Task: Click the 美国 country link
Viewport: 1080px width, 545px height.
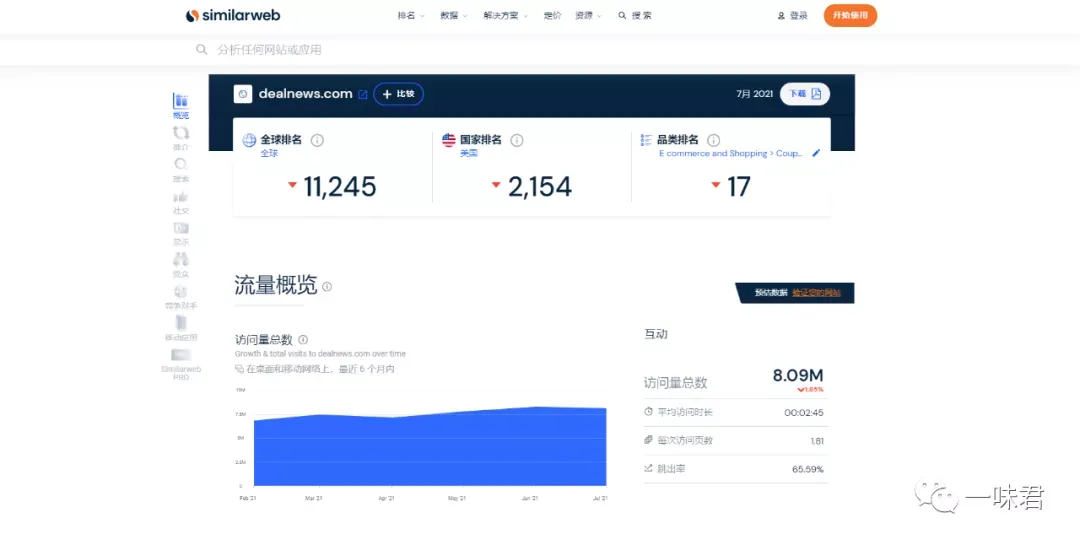Action: coord(468,154)
